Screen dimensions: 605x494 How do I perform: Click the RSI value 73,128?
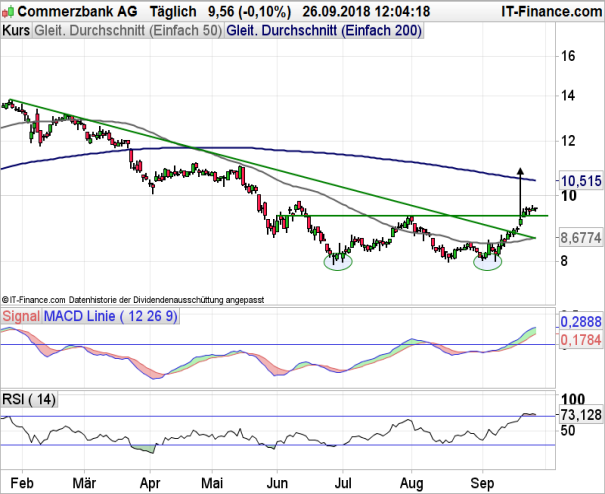[x=581, y=415]
